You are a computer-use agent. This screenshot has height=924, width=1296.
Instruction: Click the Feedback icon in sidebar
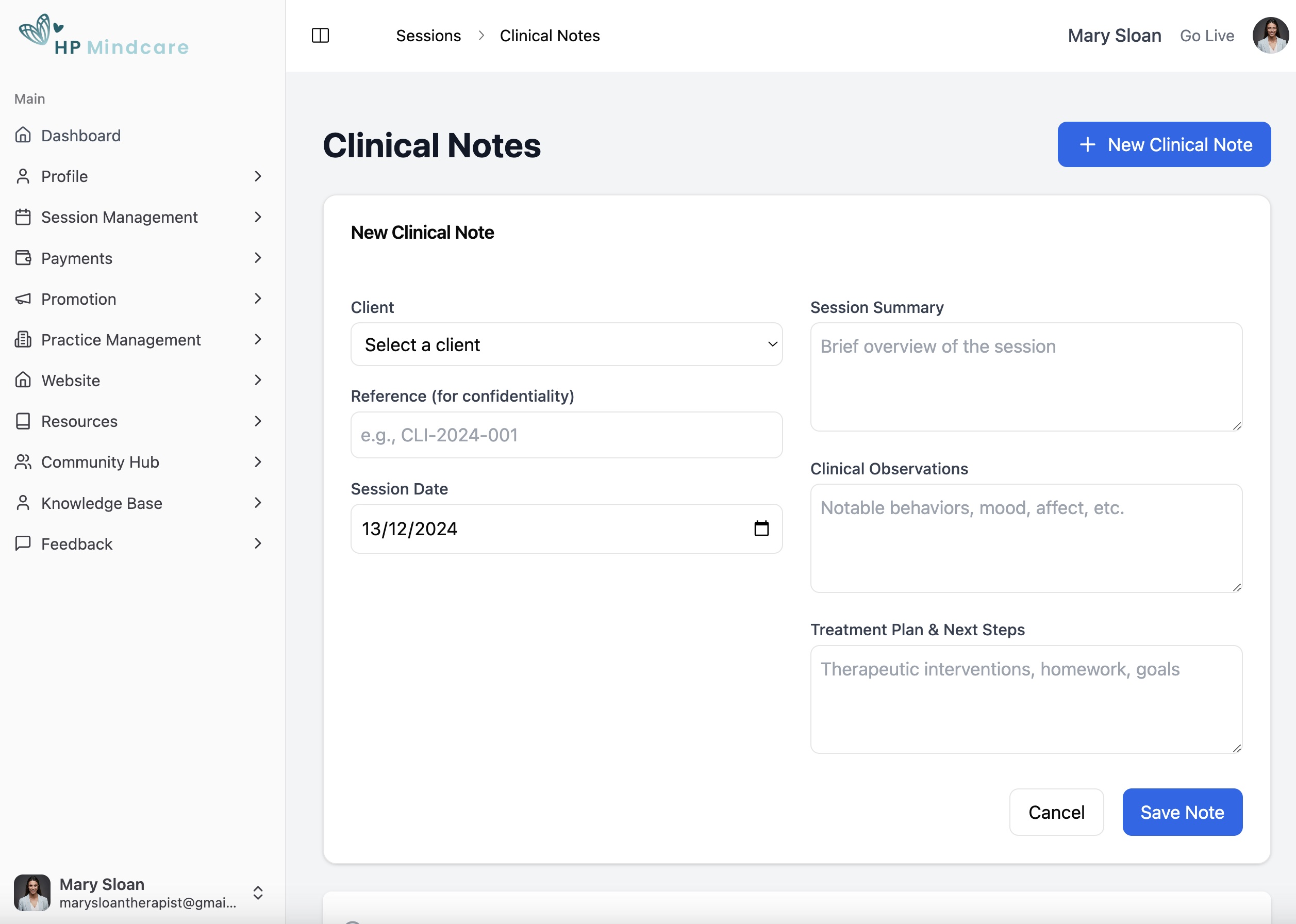22,543
